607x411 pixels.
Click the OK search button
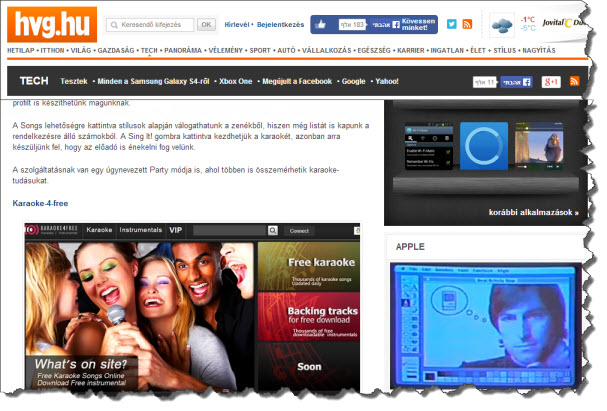(206, 25)
